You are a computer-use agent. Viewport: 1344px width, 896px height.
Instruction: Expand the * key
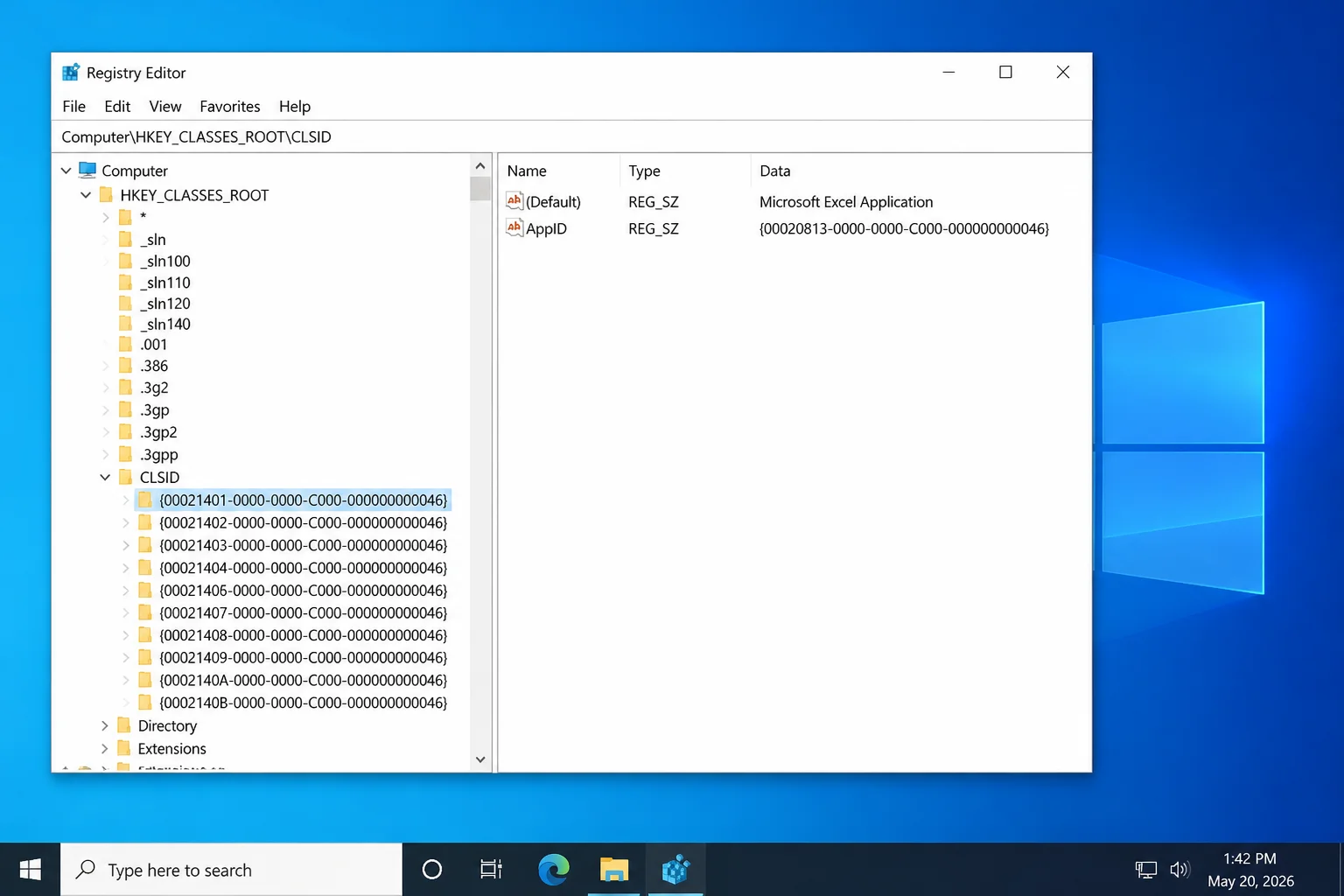[x=106, y=217]
